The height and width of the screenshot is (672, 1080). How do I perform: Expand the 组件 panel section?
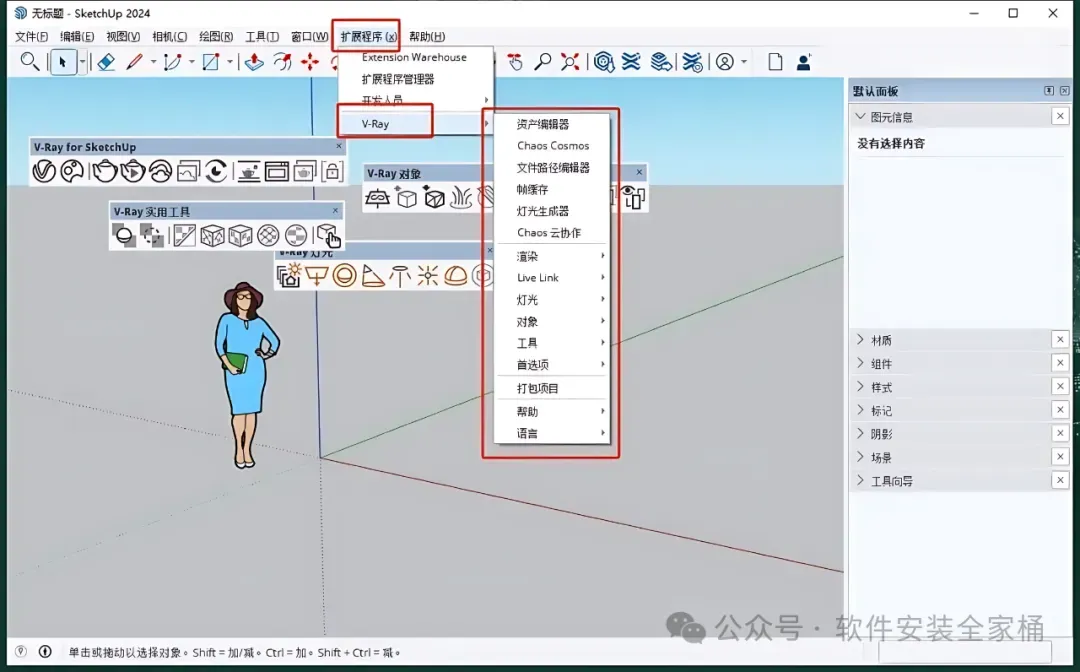pyautogui.click(x=860, y=363)
